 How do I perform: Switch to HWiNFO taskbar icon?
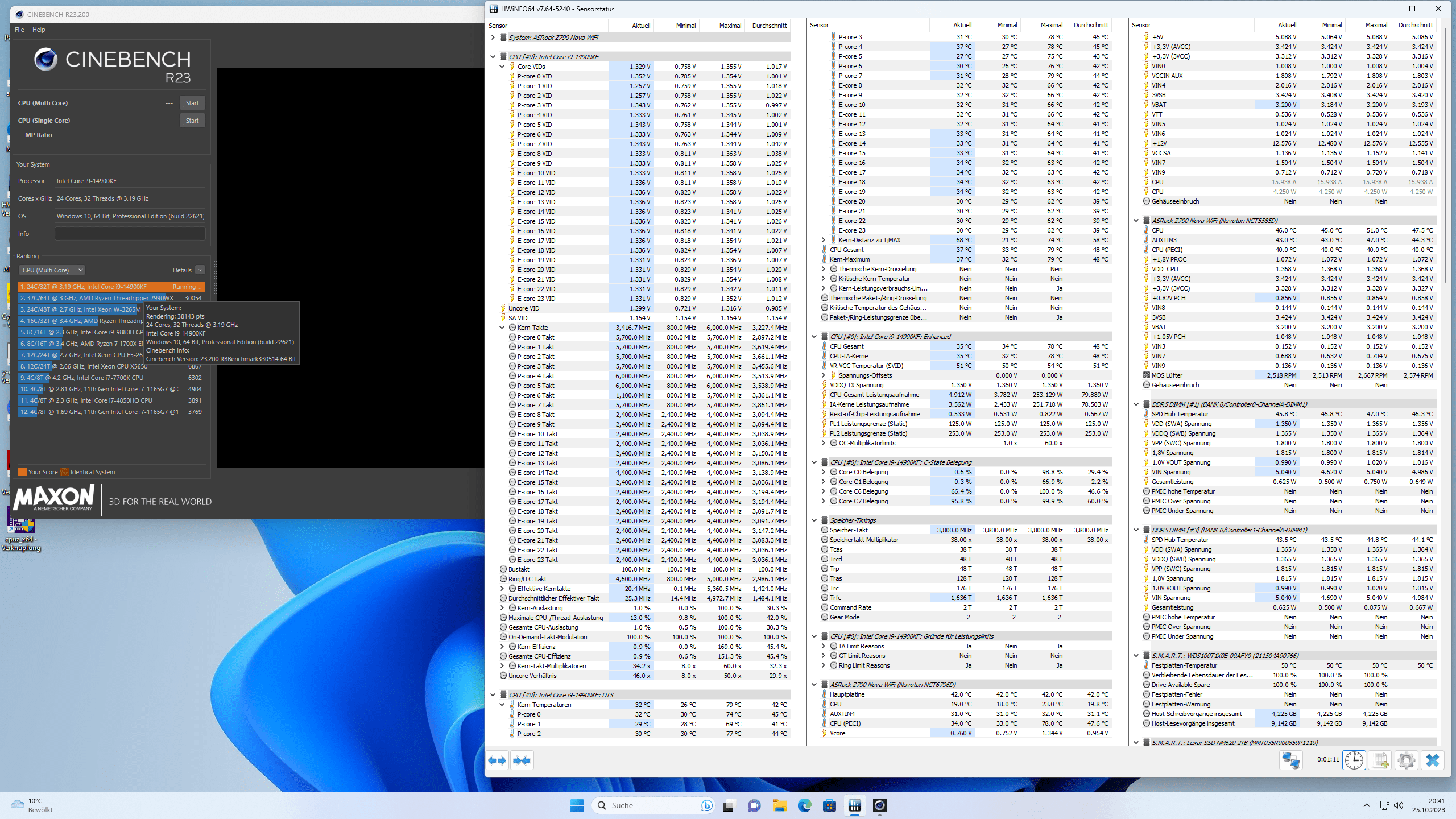854,805
